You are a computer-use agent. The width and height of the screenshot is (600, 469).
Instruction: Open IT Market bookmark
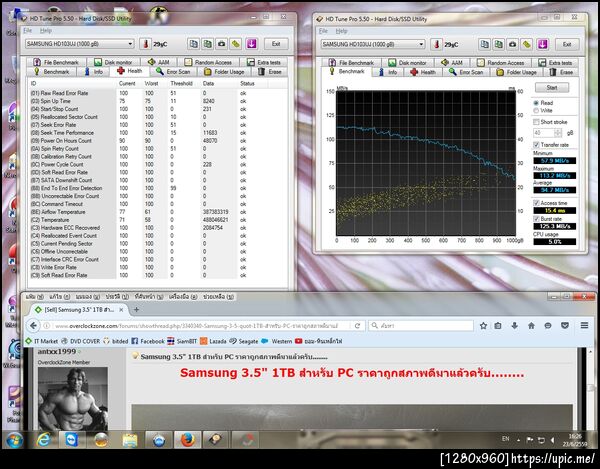click(41, 341)
